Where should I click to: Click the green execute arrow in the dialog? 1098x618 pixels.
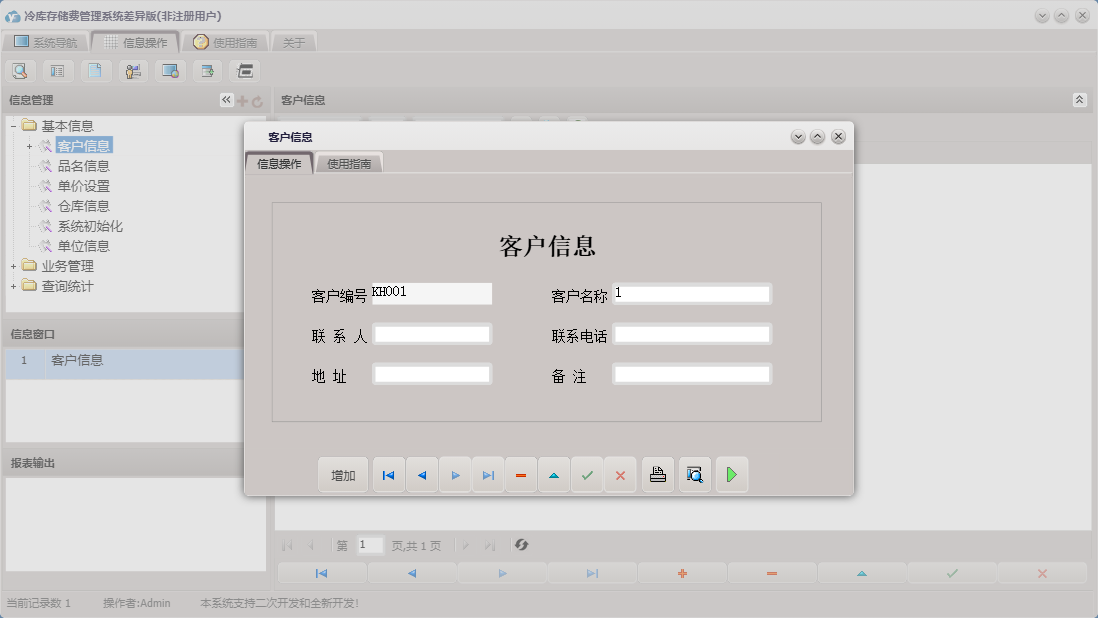[731, 474]
